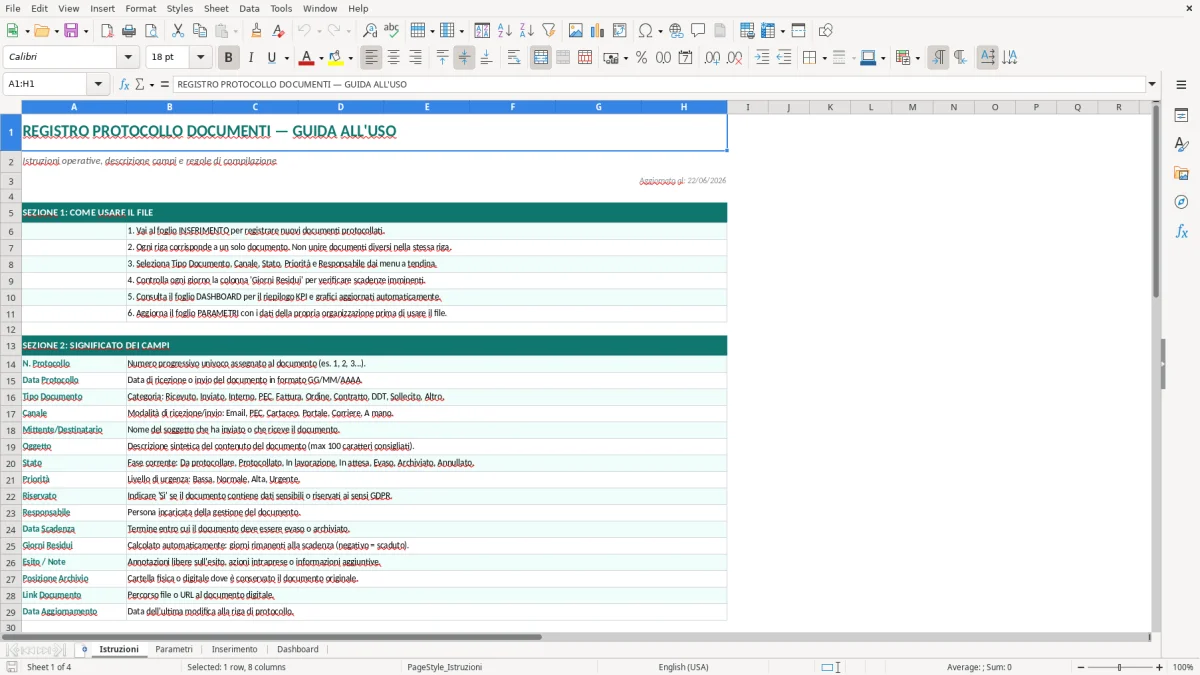
Task: Sort ascending icon
Action: [504, 31]
